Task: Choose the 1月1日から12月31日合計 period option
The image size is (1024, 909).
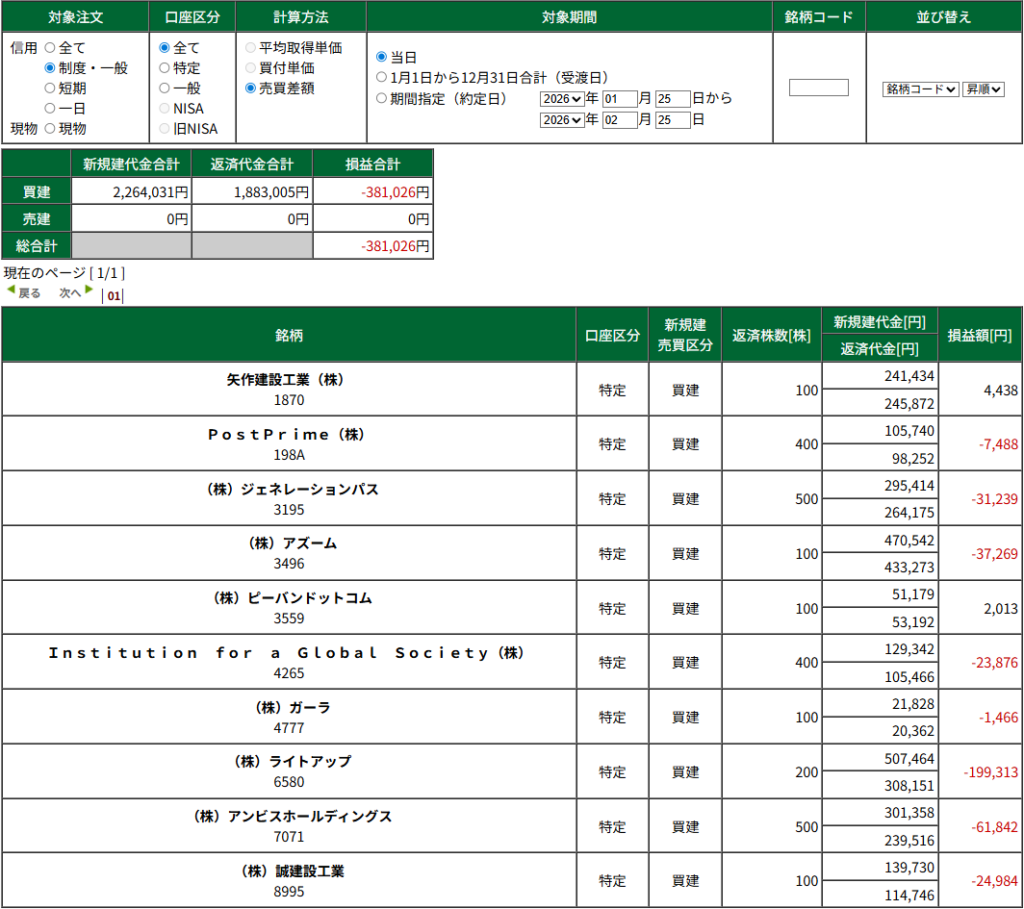Action: point(381,77)
